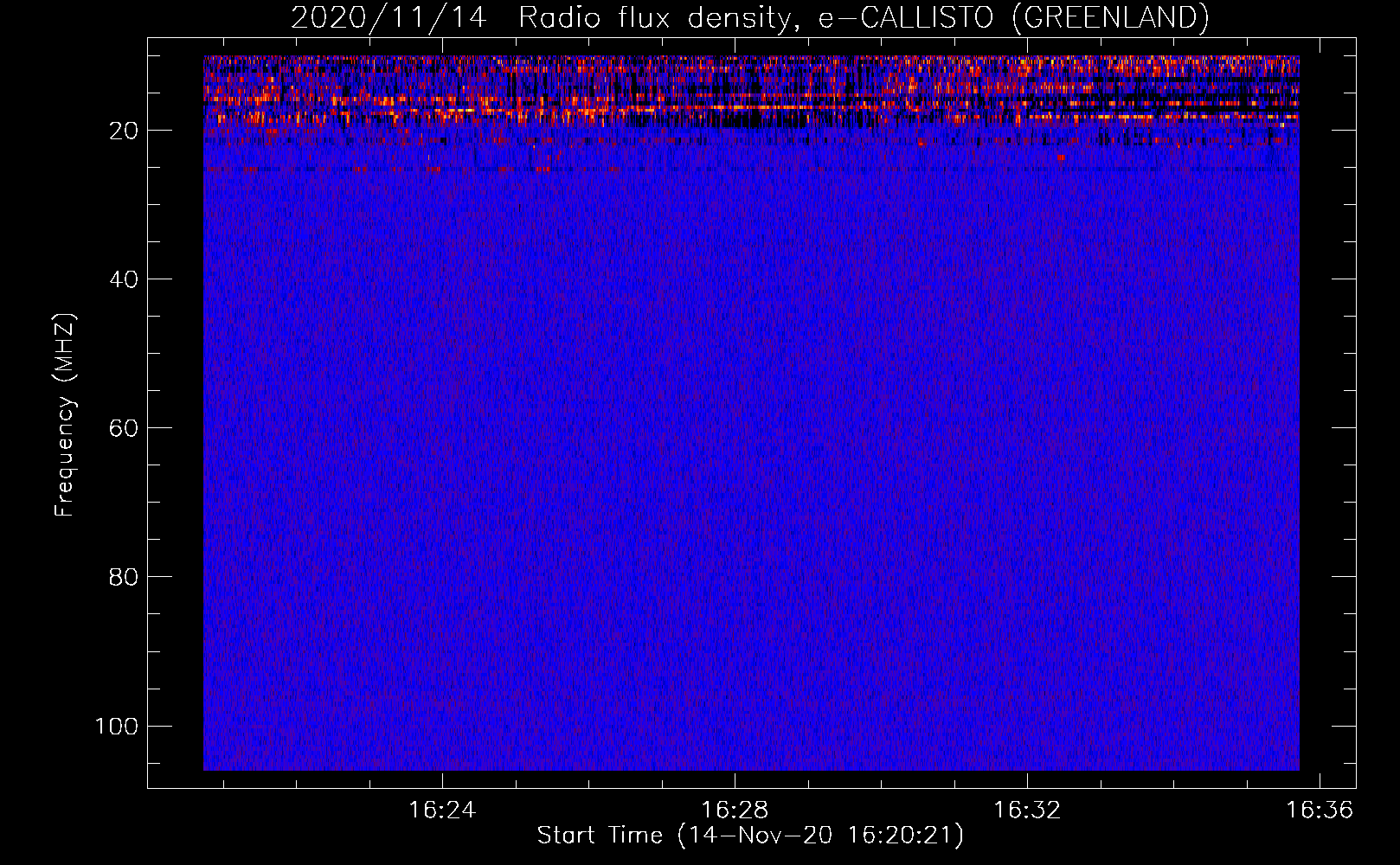Click the spectrogram at 16:24 and 40 MHz

[442, 279]
